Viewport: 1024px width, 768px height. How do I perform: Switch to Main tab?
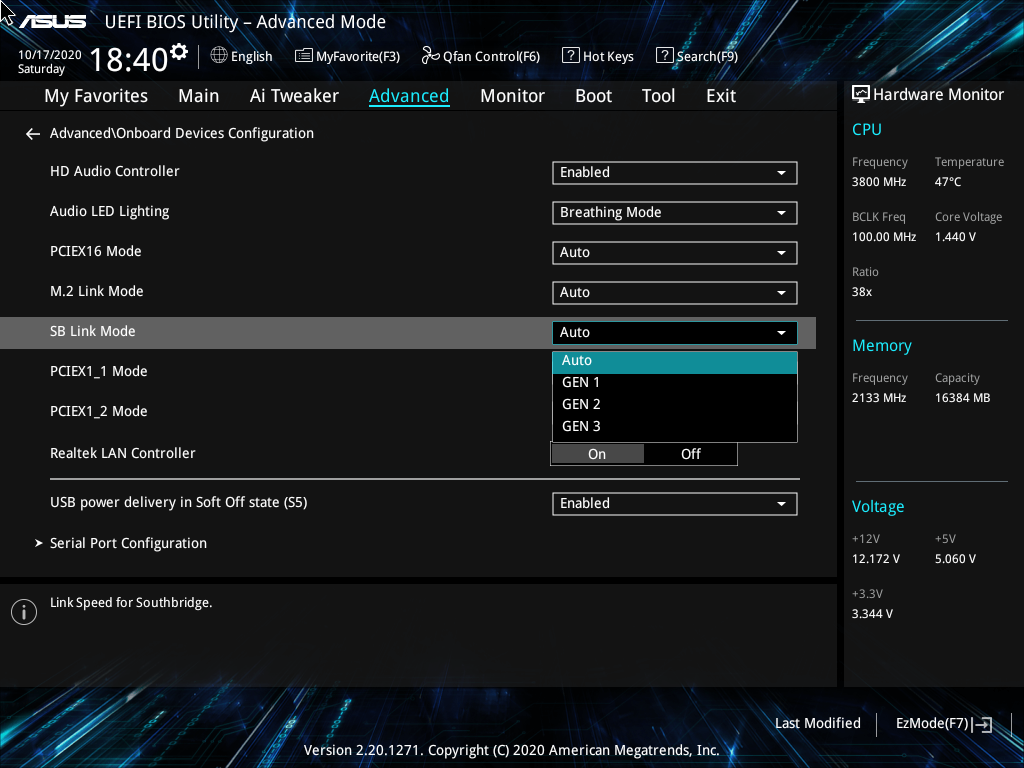point(199,96)
